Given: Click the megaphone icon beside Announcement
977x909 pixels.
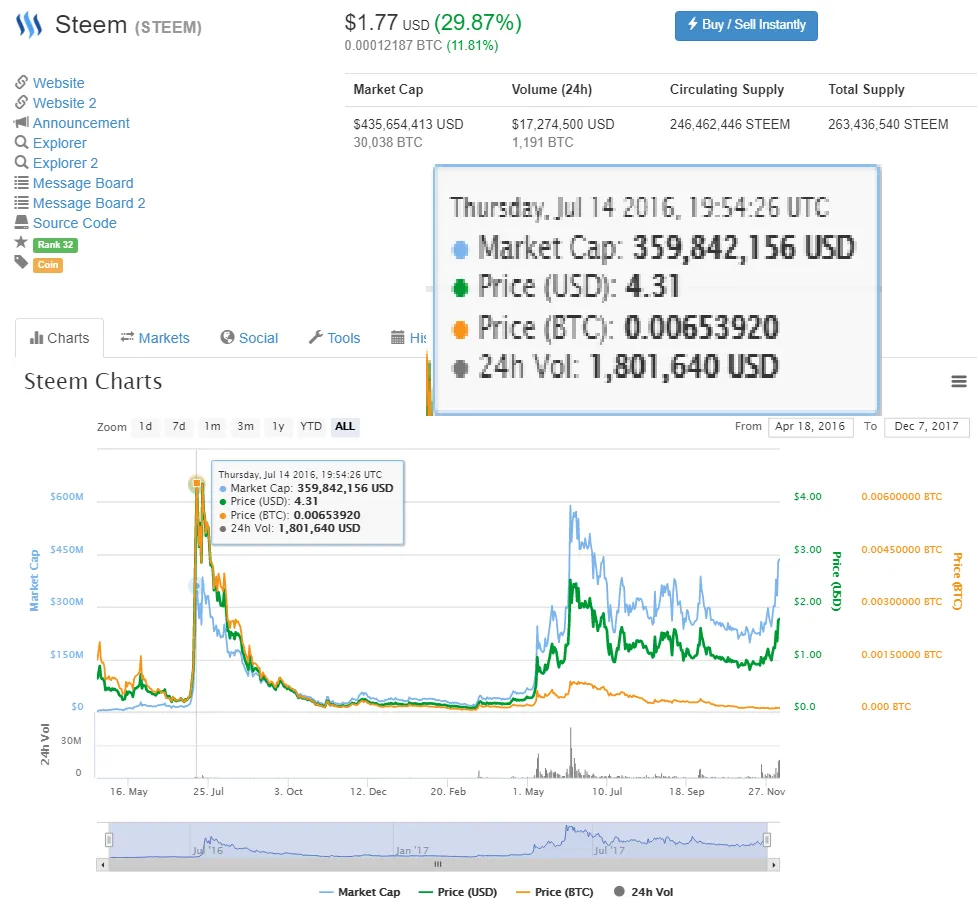Looking at the screenshot, I should (x=22, y=122).
